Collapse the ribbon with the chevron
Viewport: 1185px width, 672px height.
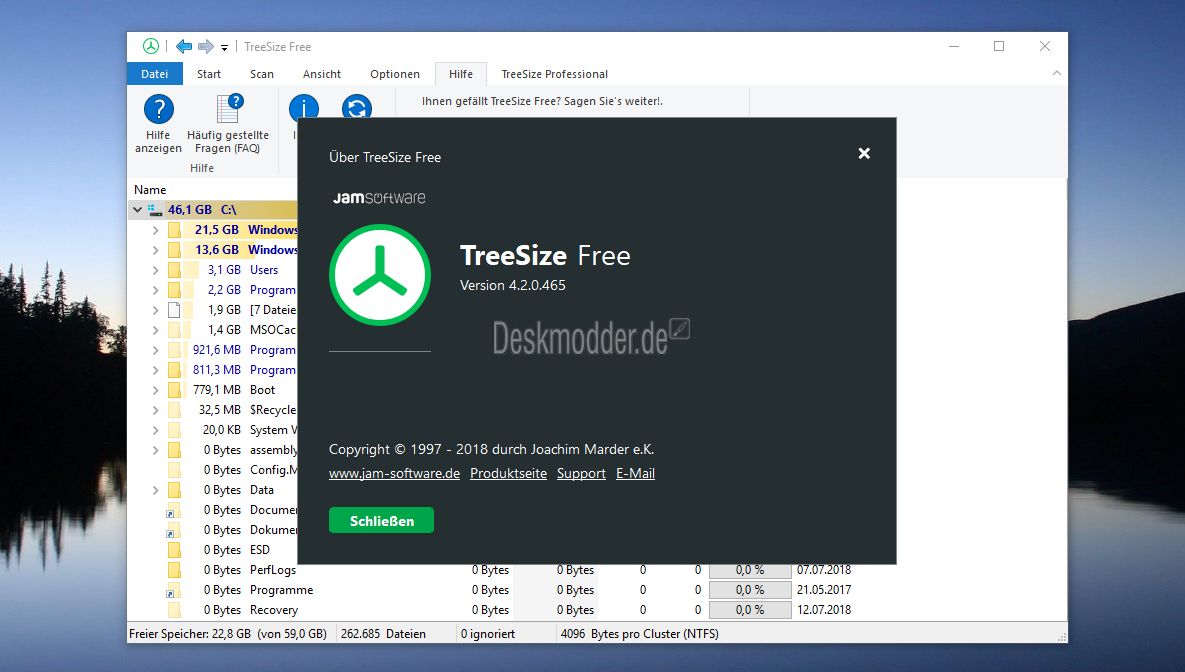click(x=1057, y=73)
